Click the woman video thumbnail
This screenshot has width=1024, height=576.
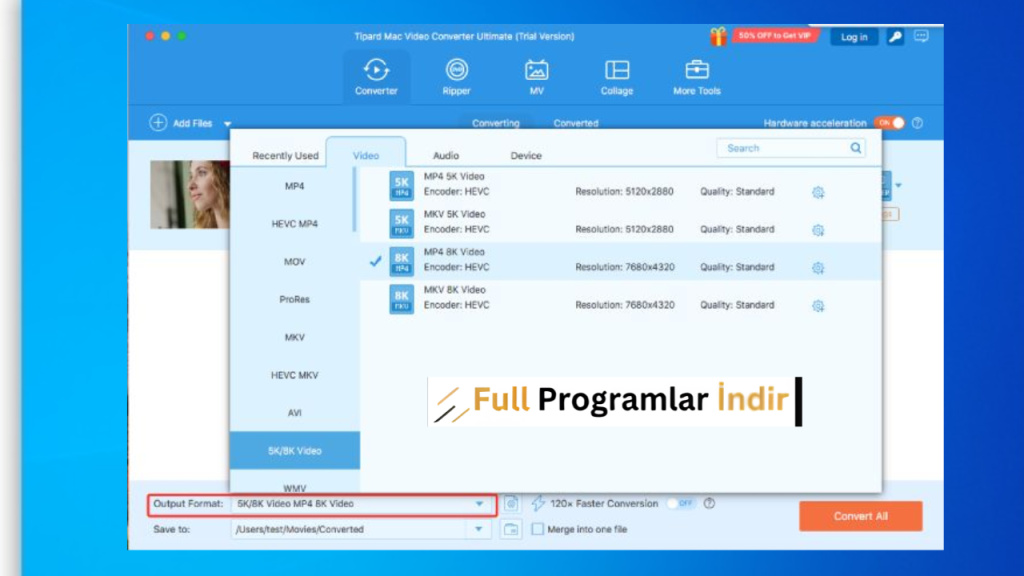190,195
